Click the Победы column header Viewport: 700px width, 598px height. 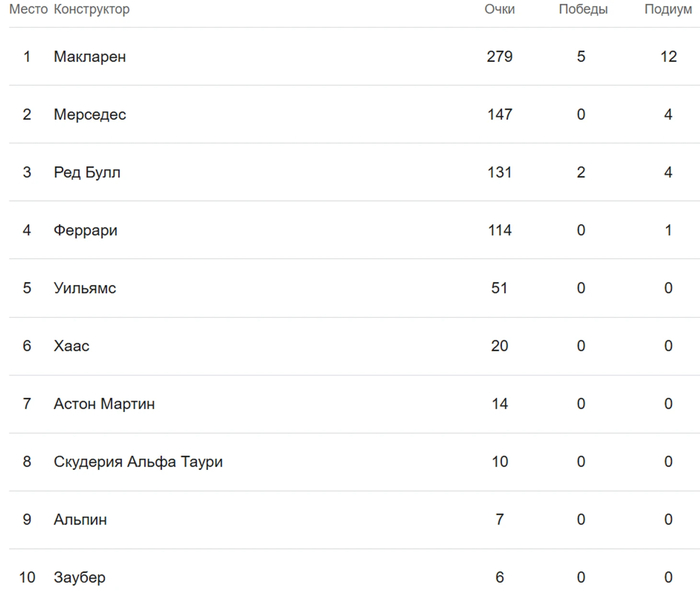point(582,10)
